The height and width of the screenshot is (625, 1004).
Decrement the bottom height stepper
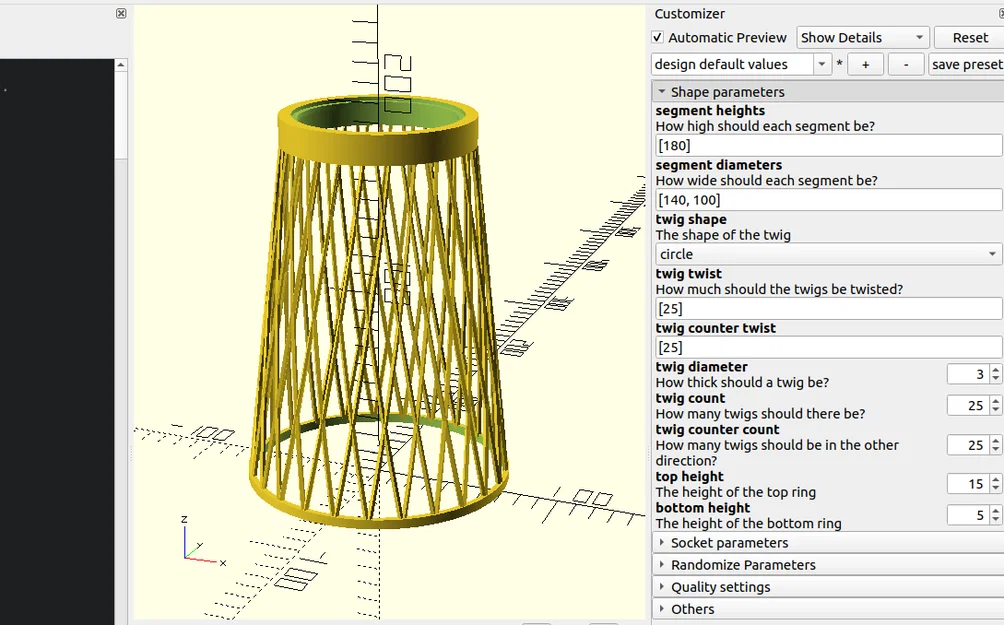point(995,520)
